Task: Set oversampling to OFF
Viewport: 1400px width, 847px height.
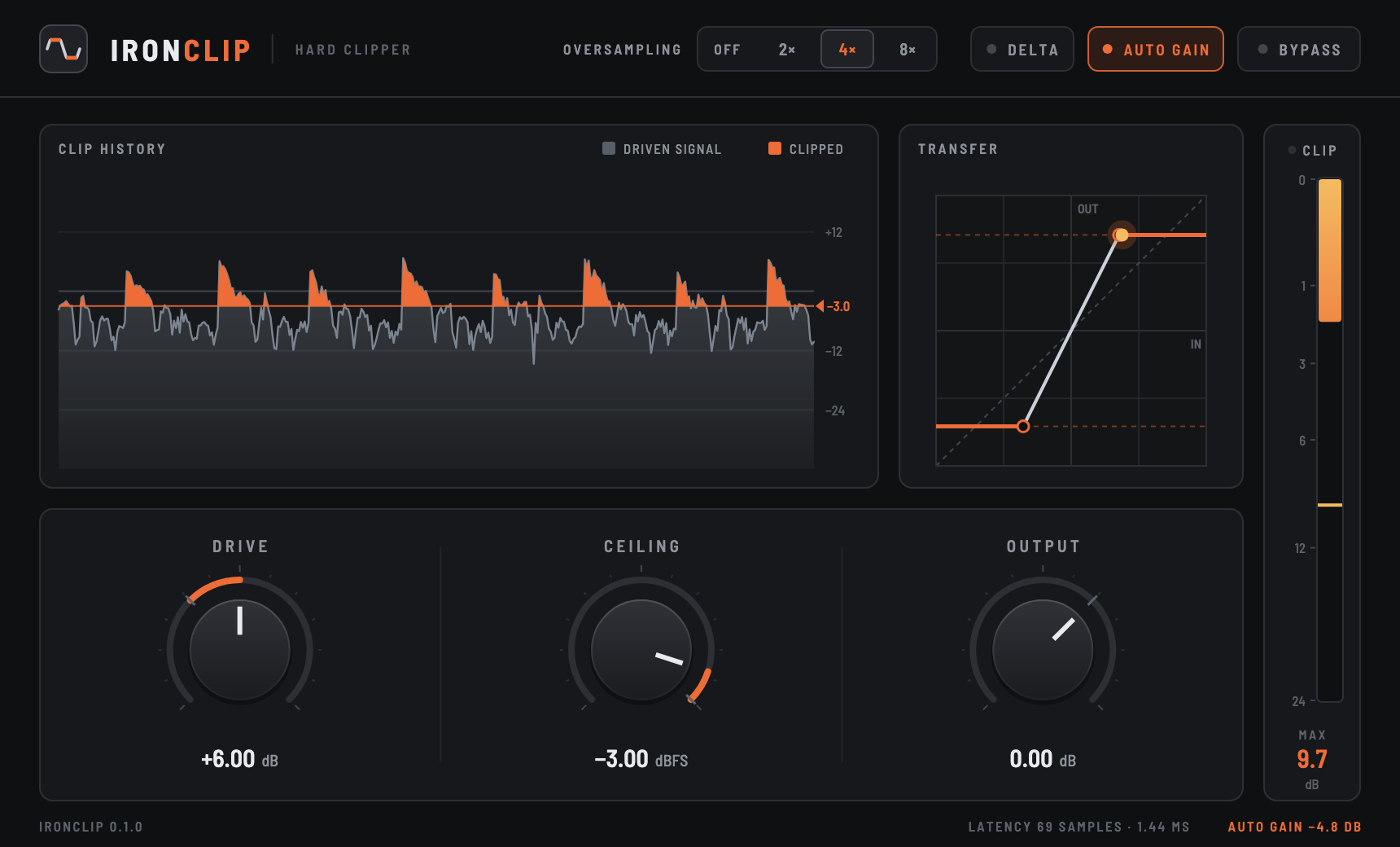Action: [x=728, y=50]
